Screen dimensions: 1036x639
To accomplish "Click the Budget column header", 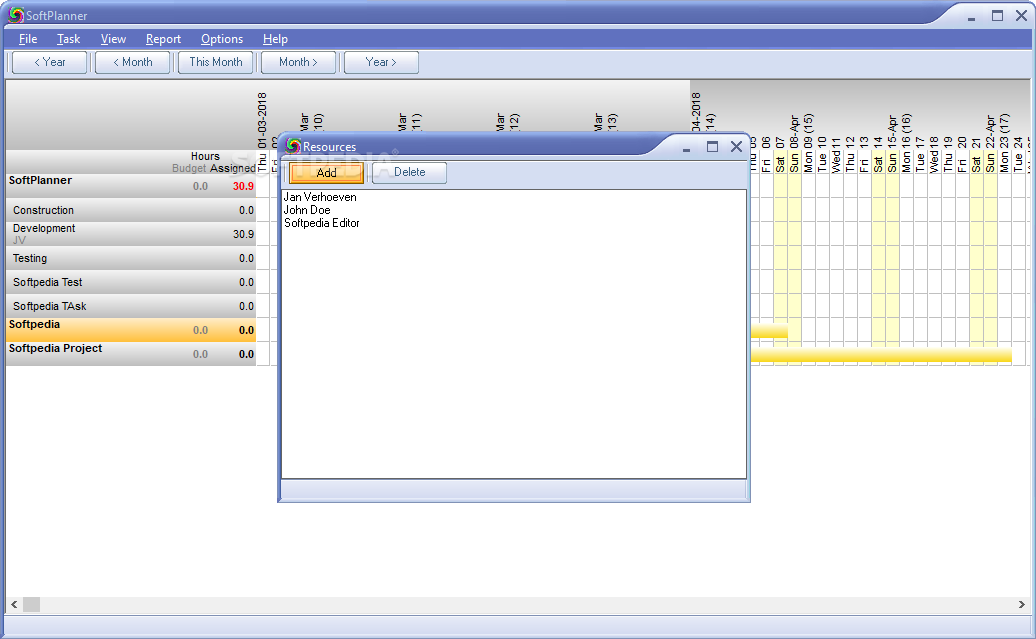I will click(x=189, y=168).
